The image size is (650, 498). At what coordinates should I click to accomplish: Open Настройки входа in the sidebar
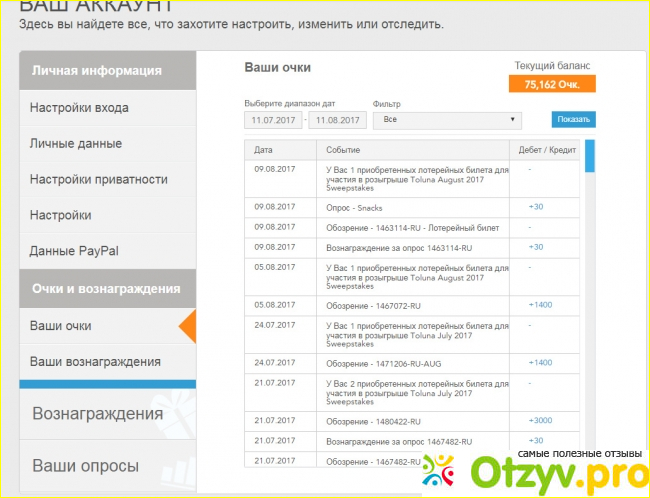(79, 107)
